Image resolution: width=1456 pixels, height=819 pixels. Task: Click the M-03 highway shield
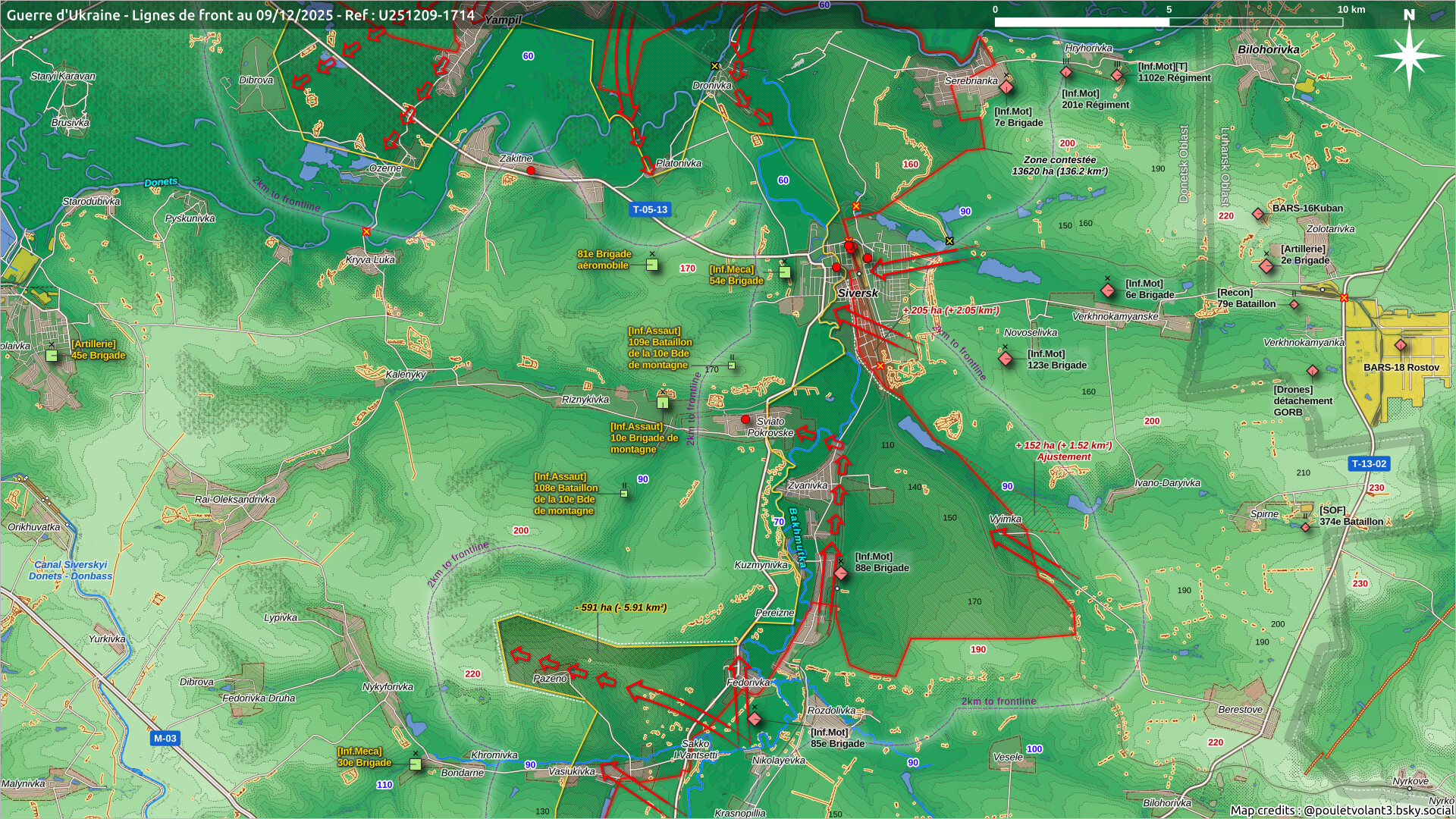point(165,738)
